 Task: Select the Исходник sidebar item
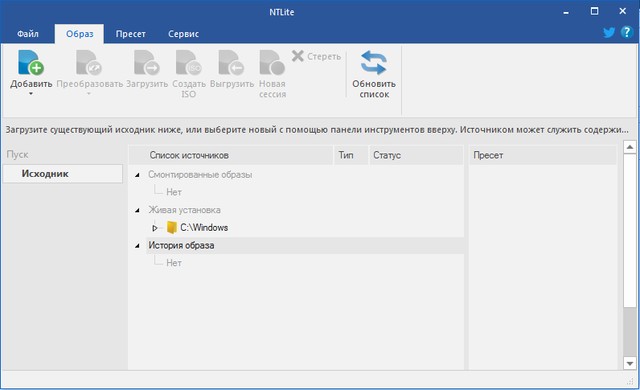pos(63,174)
